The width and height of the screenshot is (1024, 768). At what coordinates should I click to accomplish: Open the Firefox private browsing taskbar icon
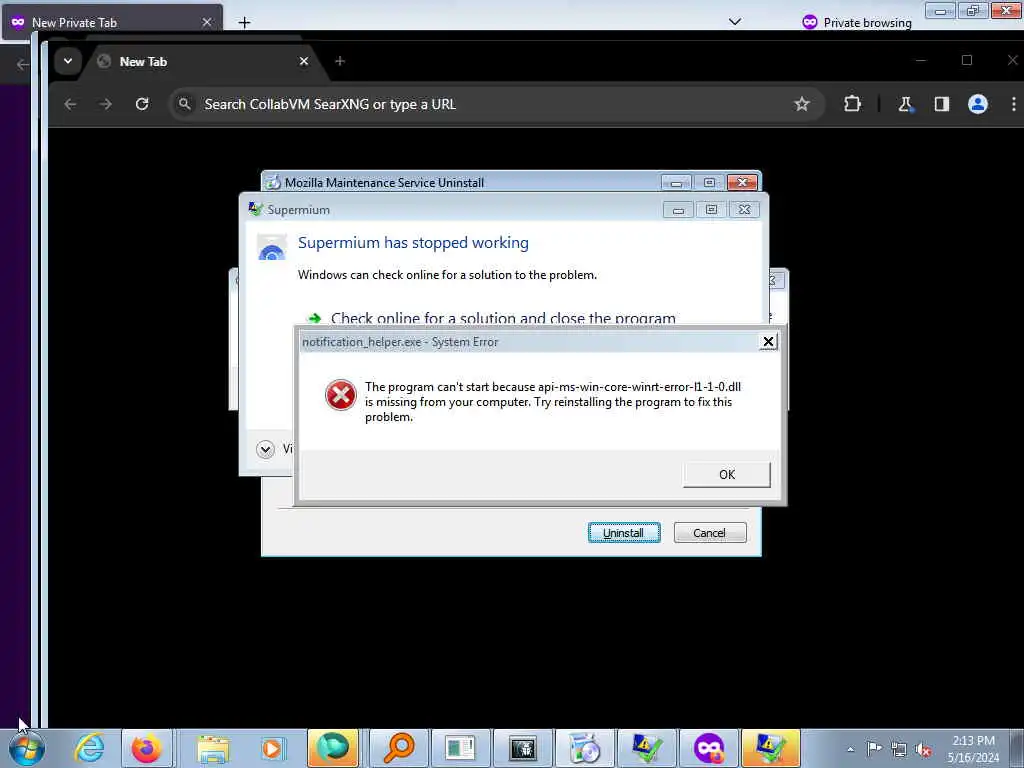tap(709, 748)
